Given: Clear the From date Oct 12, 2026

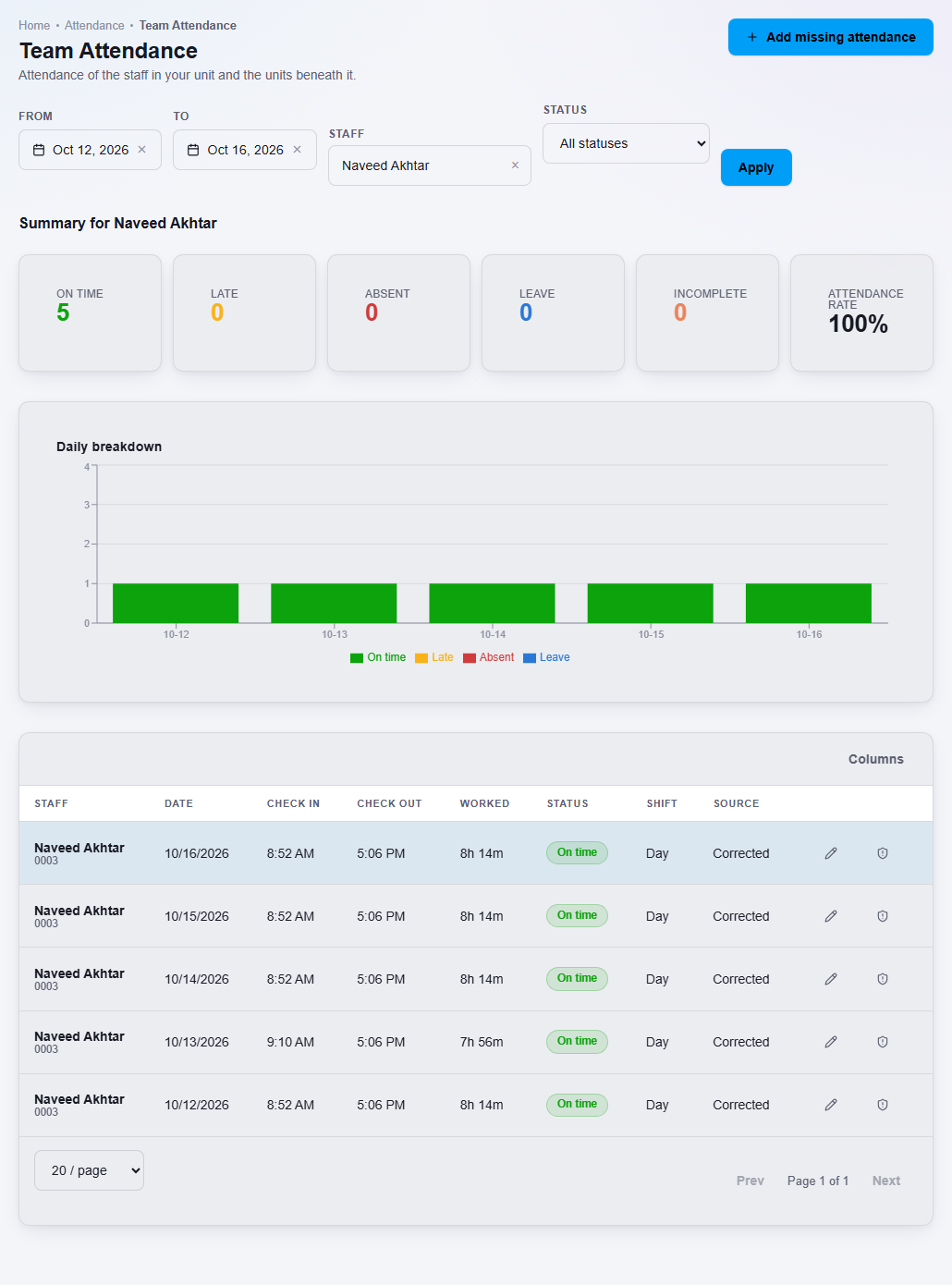Looking at the screenshot, I should pos(141,150).
